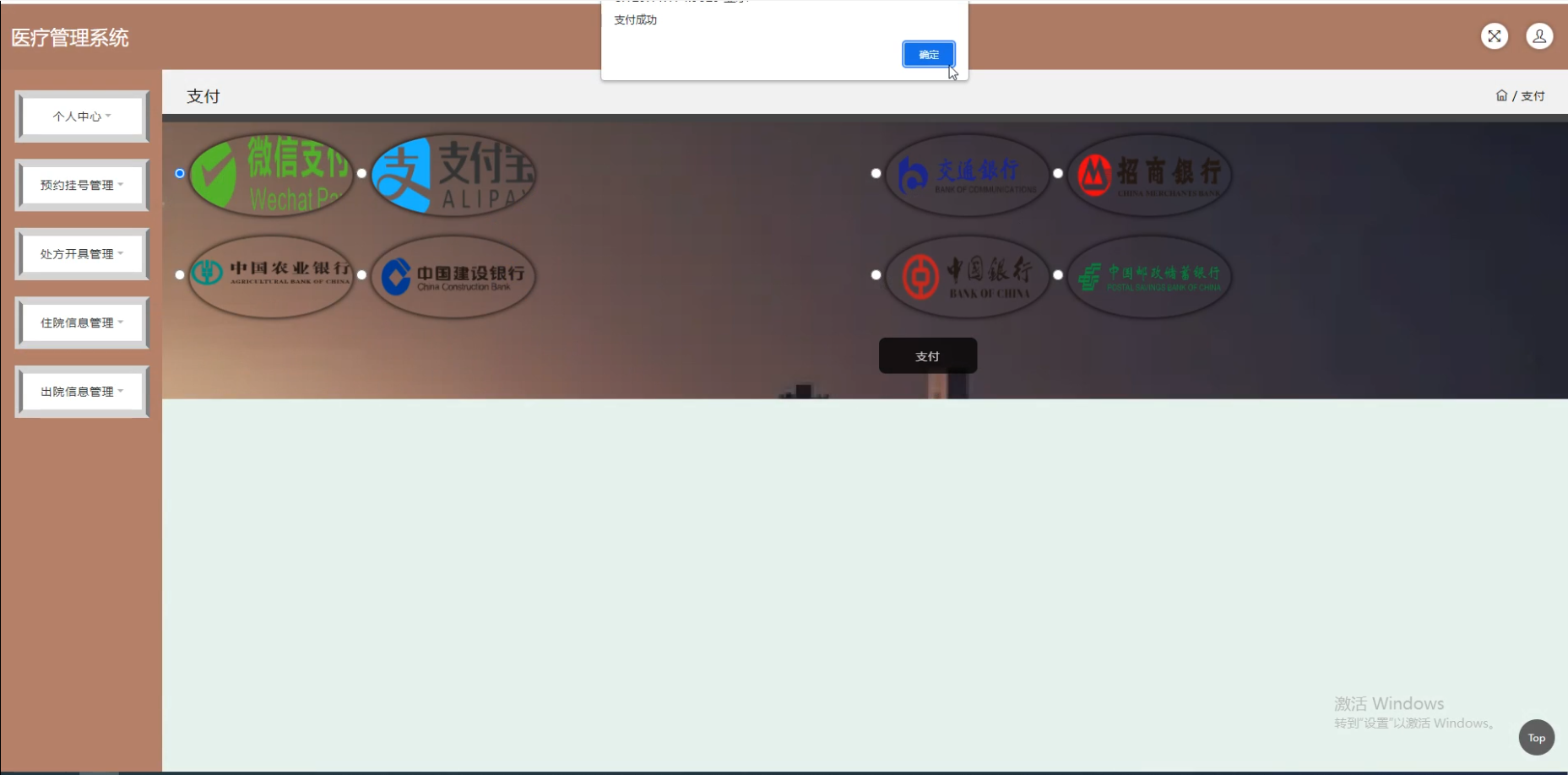Click the 招商银行 logo

[x=1149, y=175]
